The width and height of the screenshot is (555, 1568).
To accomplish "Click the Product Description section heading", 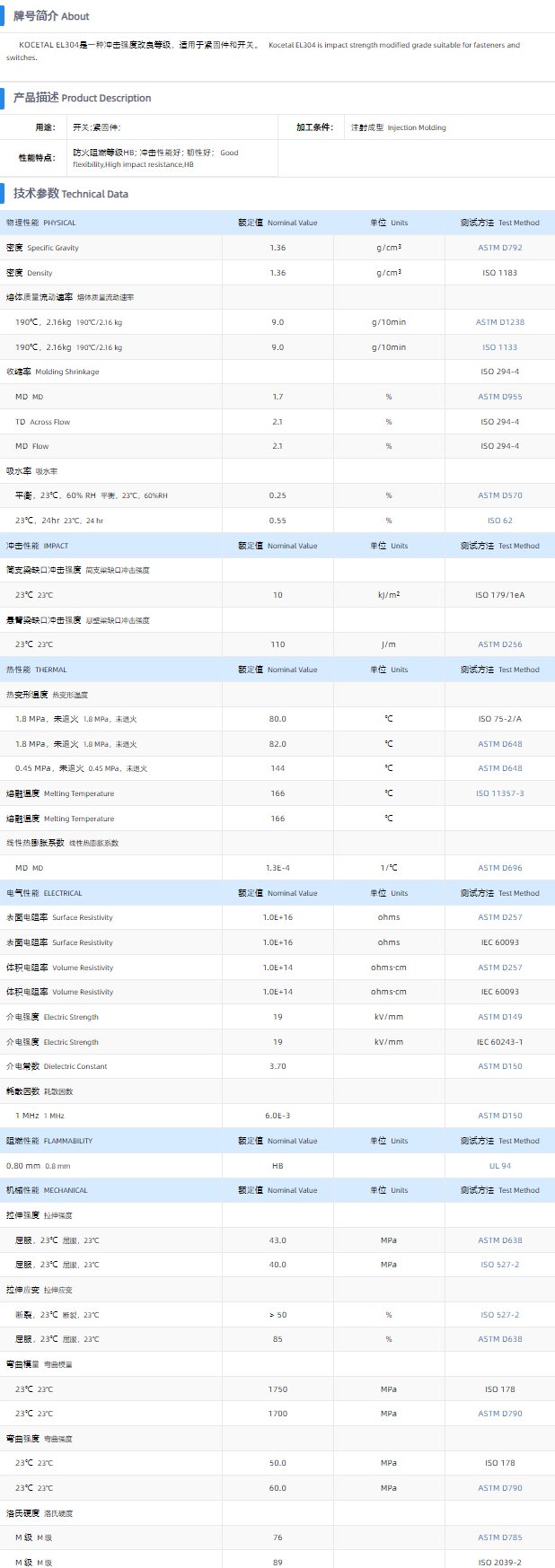I will point(82,98).
